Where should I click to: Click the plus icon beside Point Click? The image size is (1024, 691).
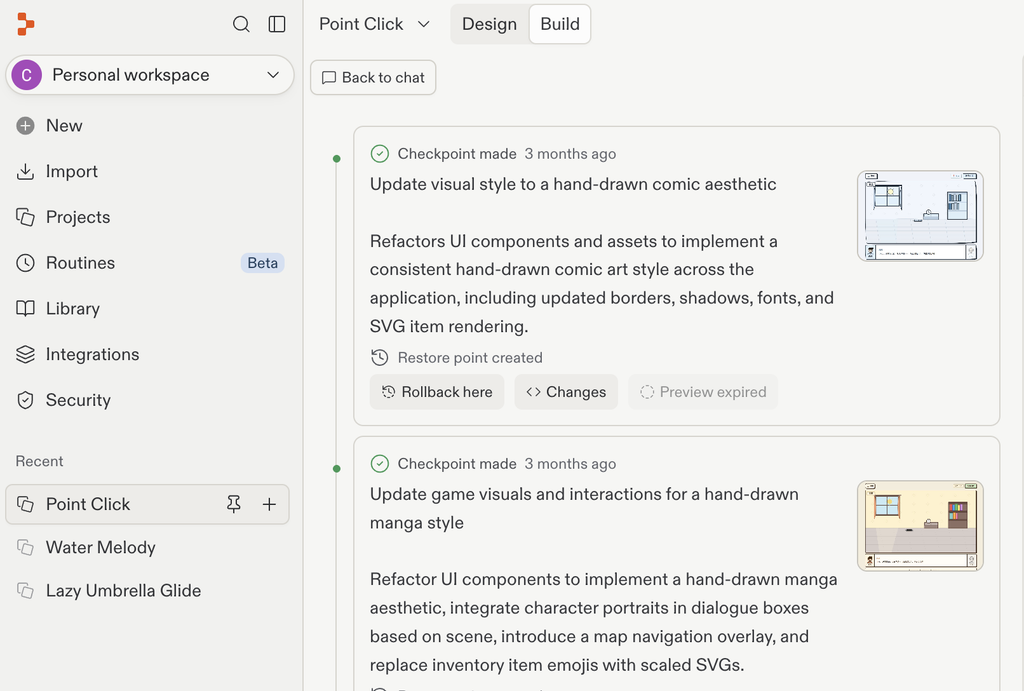coord(269,504)
